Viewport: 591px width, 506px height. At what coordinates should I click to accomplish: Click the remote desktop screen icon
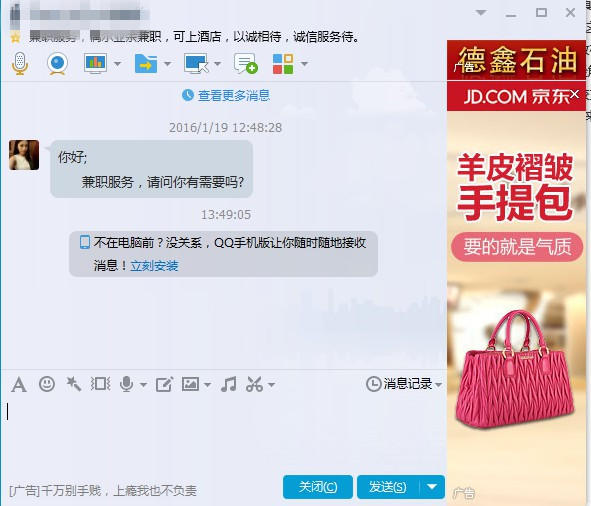(x=196, y=63)
